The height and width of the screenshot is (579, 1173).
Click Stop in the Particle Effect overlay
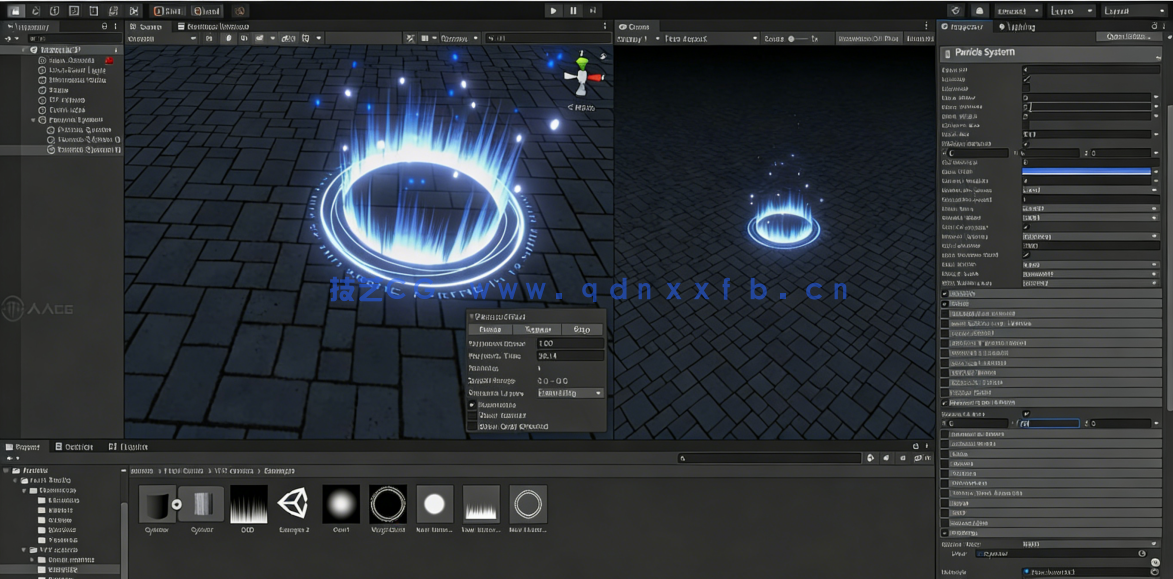(580, 329)
